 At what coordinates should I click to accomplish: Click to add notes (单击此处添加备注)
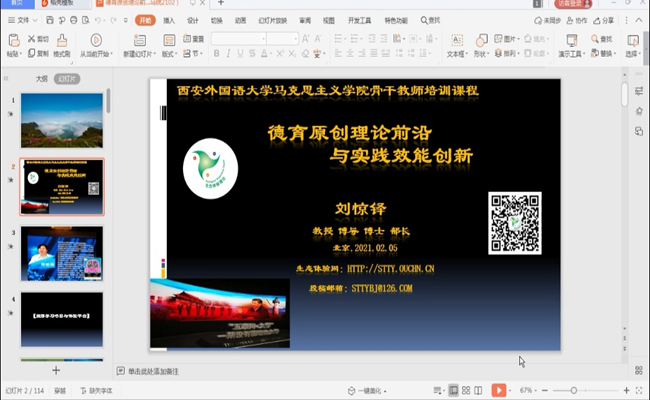tap(153, 371)
